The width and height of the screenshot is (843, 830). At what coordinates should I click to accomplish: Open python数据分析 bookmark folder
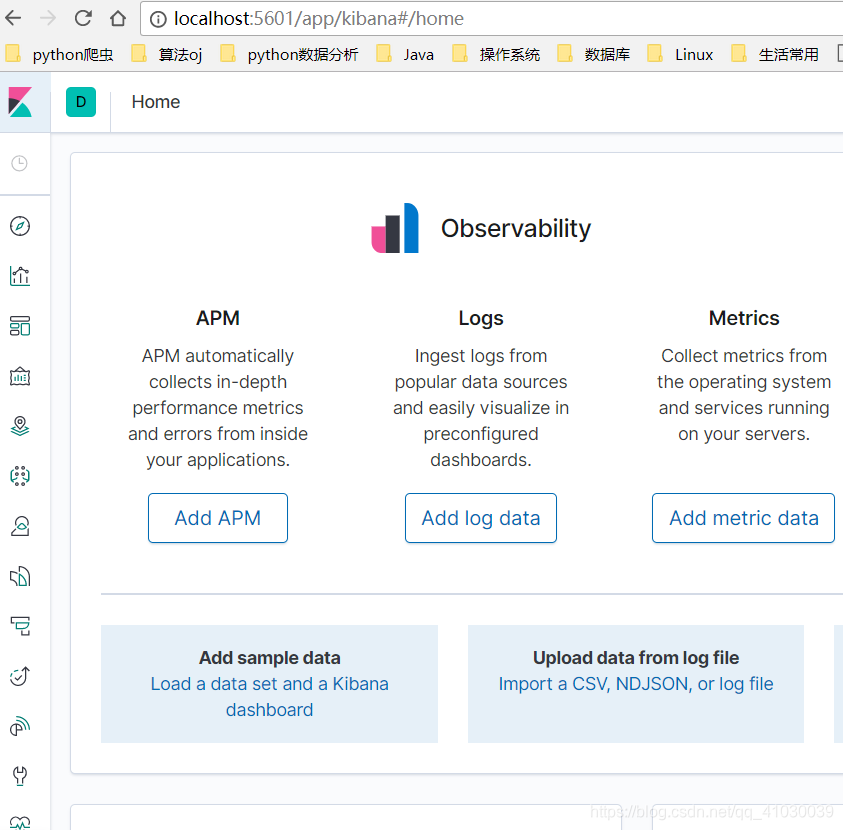click(289, 54)
